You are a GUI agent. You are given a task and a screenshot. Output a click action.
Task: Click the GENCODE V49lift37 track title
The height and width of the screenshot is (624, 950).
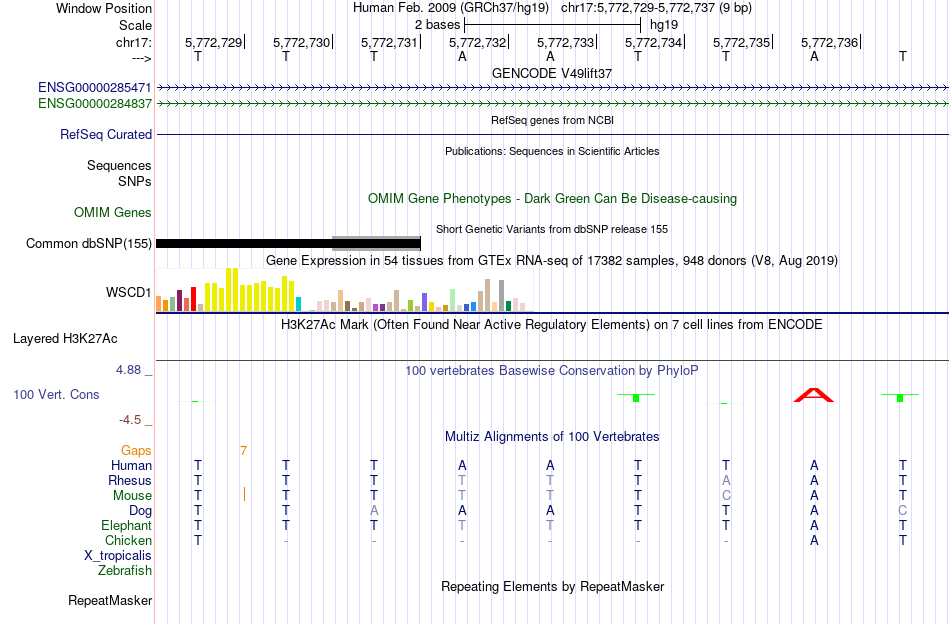coord(552,73)
